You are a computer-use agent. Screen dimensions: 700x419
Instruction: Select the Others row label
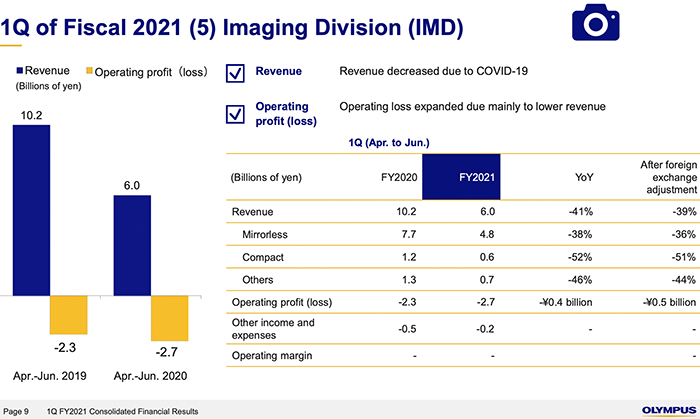(259, 278)
